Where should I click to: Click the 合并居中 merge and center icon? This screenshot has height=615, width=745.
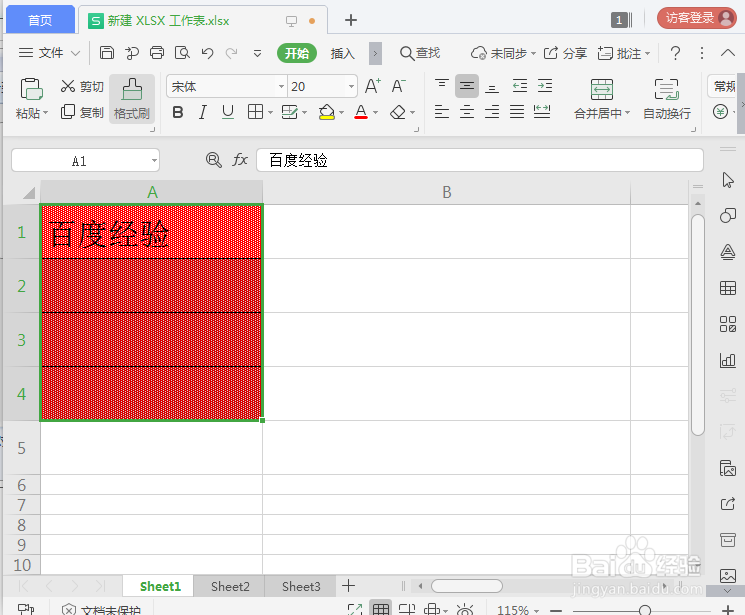click(x=602, y=99)
